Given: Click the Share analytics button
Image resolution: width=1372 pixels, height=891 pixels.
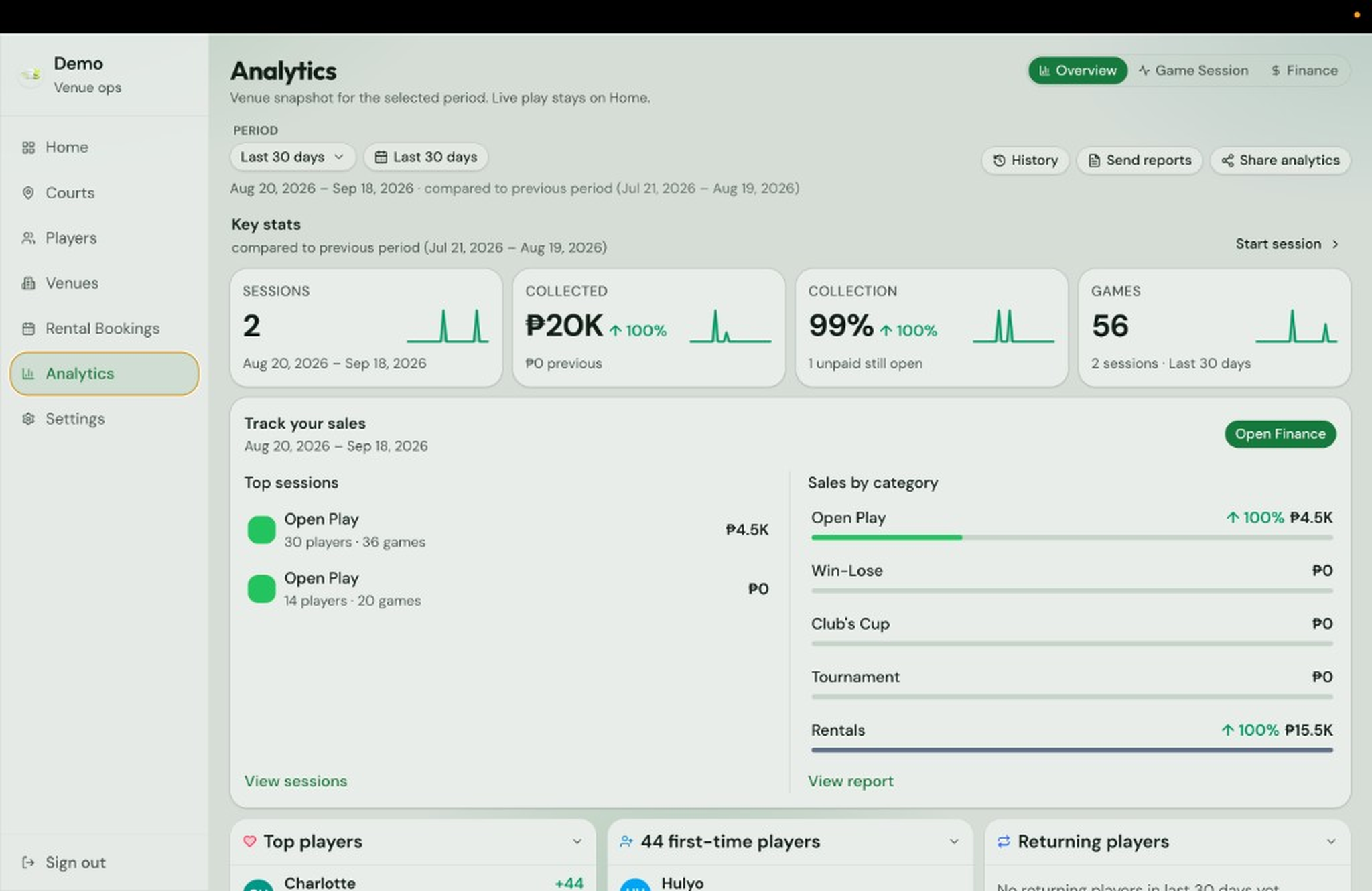Looking at the screenshot, I should (x=1280, y=161).
